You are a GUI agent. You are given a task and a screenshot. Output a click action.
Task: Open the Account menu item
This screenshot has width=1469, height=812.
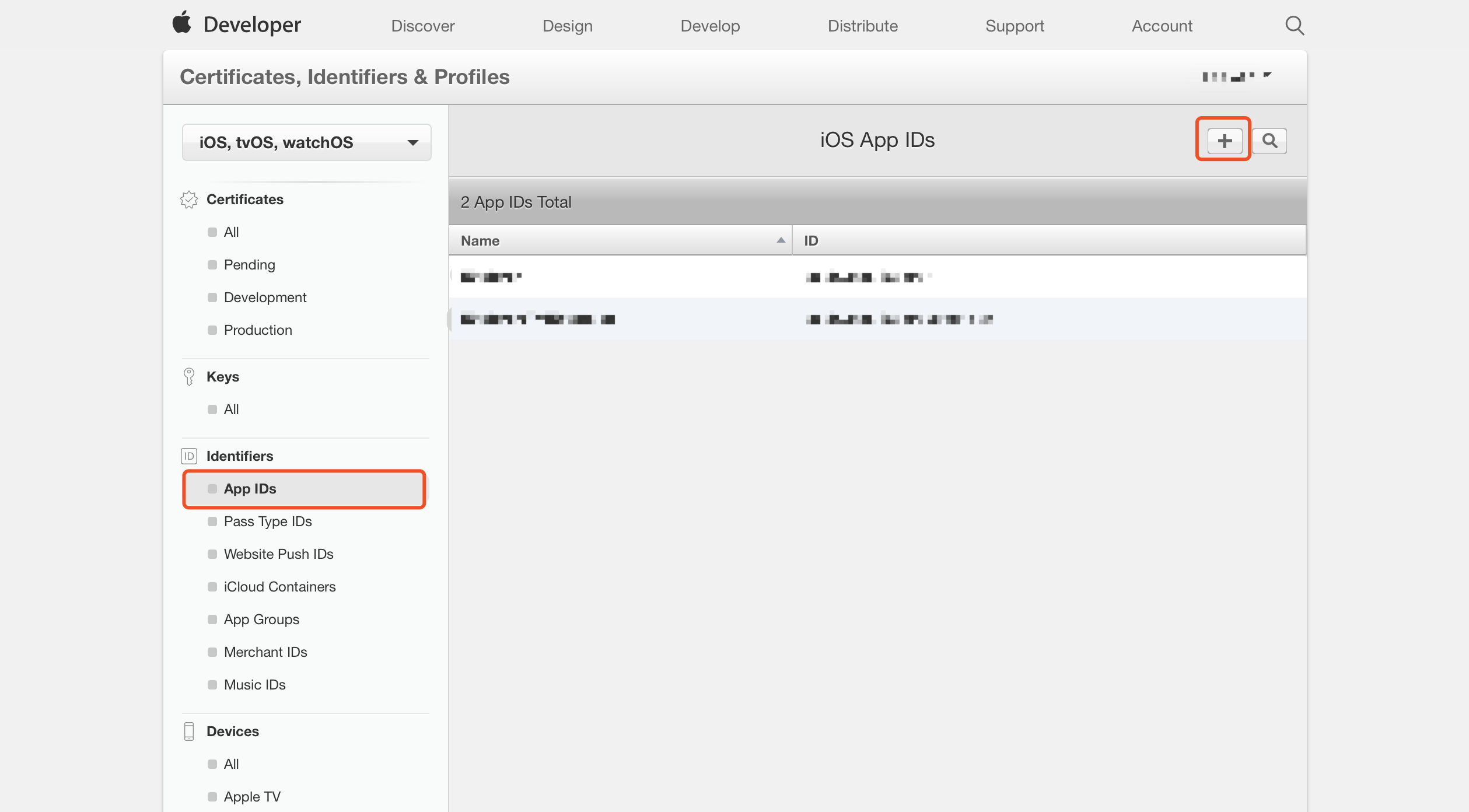[1162, 26]
